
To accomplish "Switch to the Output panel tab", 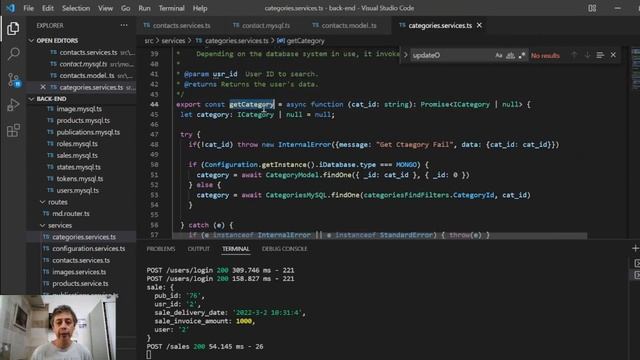I will [198, 249].
